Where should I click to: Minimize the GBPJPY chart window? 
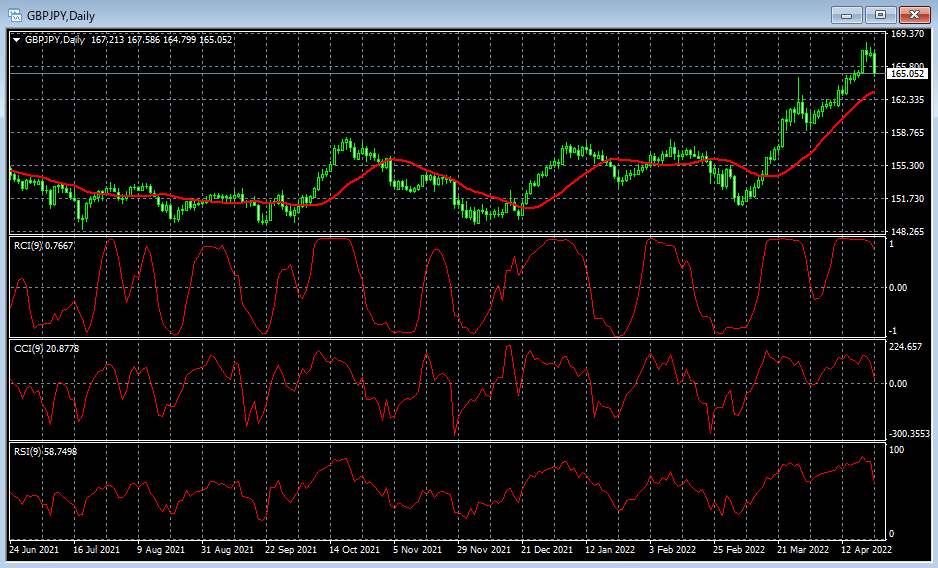click(849, 15)
